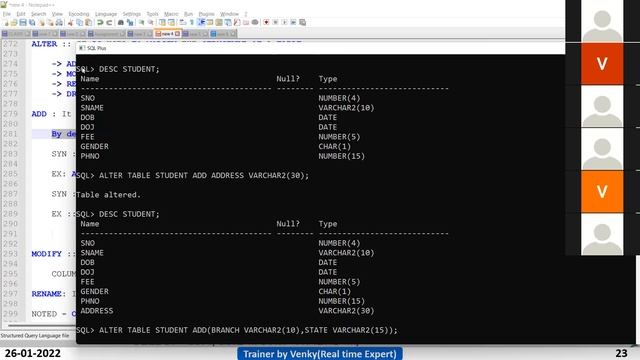
Task: Click the SQL Plus window title bar
Action: click(320, 48)
